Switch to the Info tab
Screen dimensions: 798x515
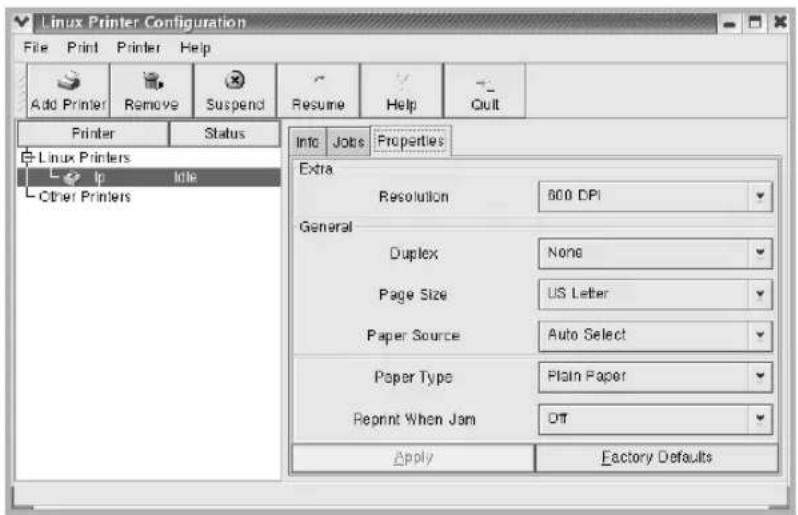click(x=307, y=142)
